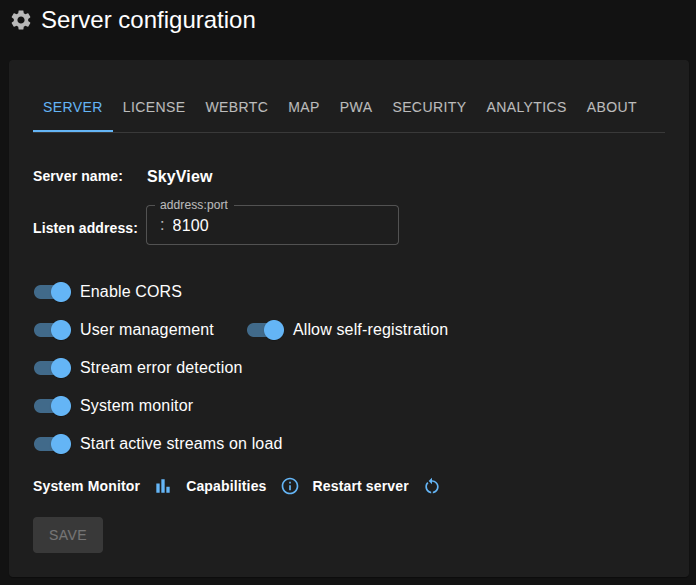This screenshot has height=585, width=696.
Task: Click the SkyView server name text
Action: click(180, 177)
